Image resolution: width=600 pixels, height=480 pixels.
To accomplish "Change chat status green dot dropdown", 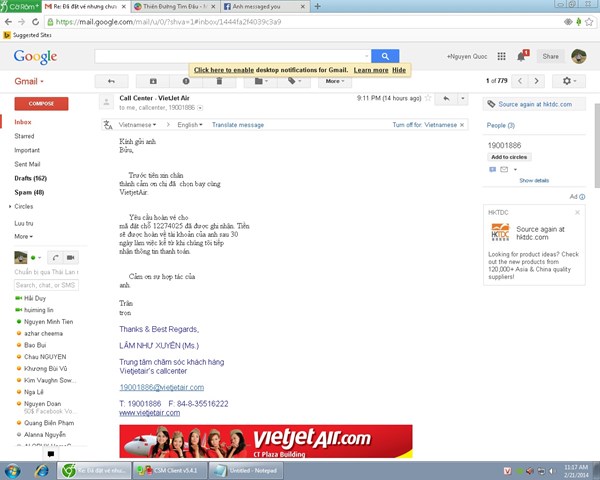I will [x=36, y=258].
